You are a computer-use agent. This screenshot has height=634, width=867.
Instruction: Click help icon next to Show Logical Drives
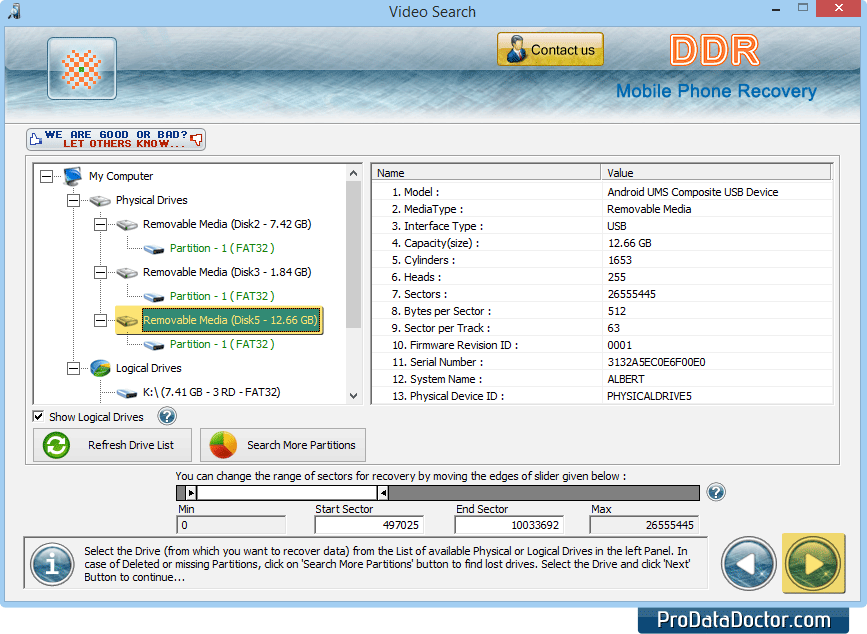pyautogui.click(x=165, y=416)
